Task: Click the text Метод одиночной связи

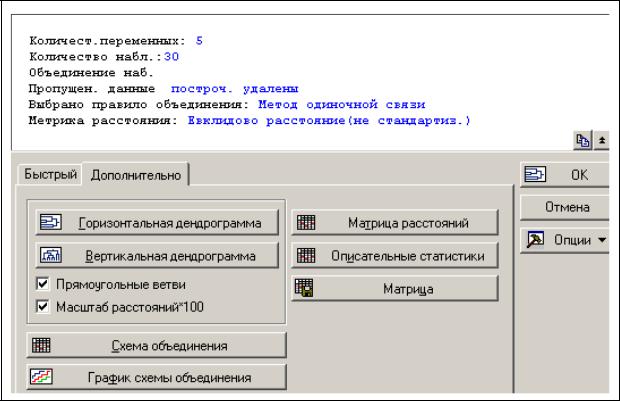Action: coord(342,105)
